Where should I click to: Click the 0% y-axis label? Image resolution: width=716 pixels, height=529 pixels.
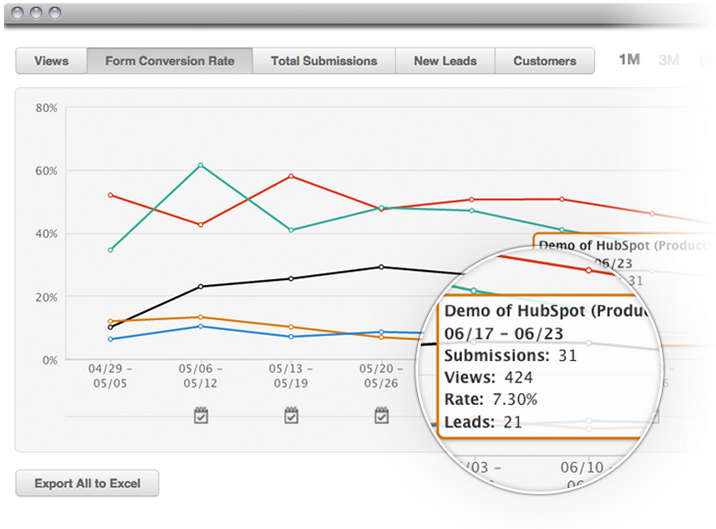50,360
